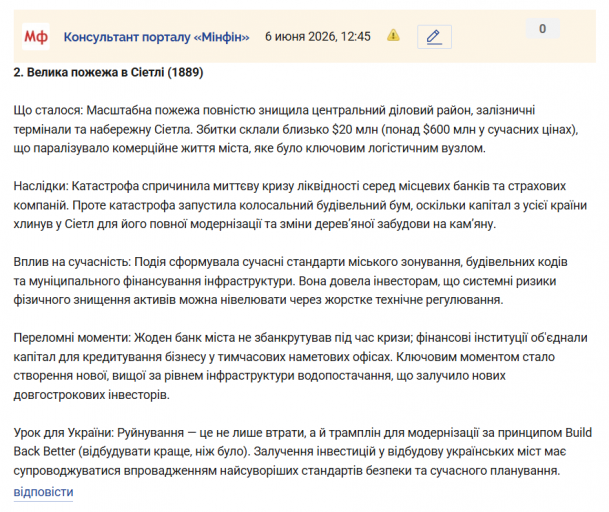The width and height of the screenshot is (609, 512).
Task: Click the timestamp 6 июня 2026, 12:45
Action: pyautogui.click(x=318, y=37)
